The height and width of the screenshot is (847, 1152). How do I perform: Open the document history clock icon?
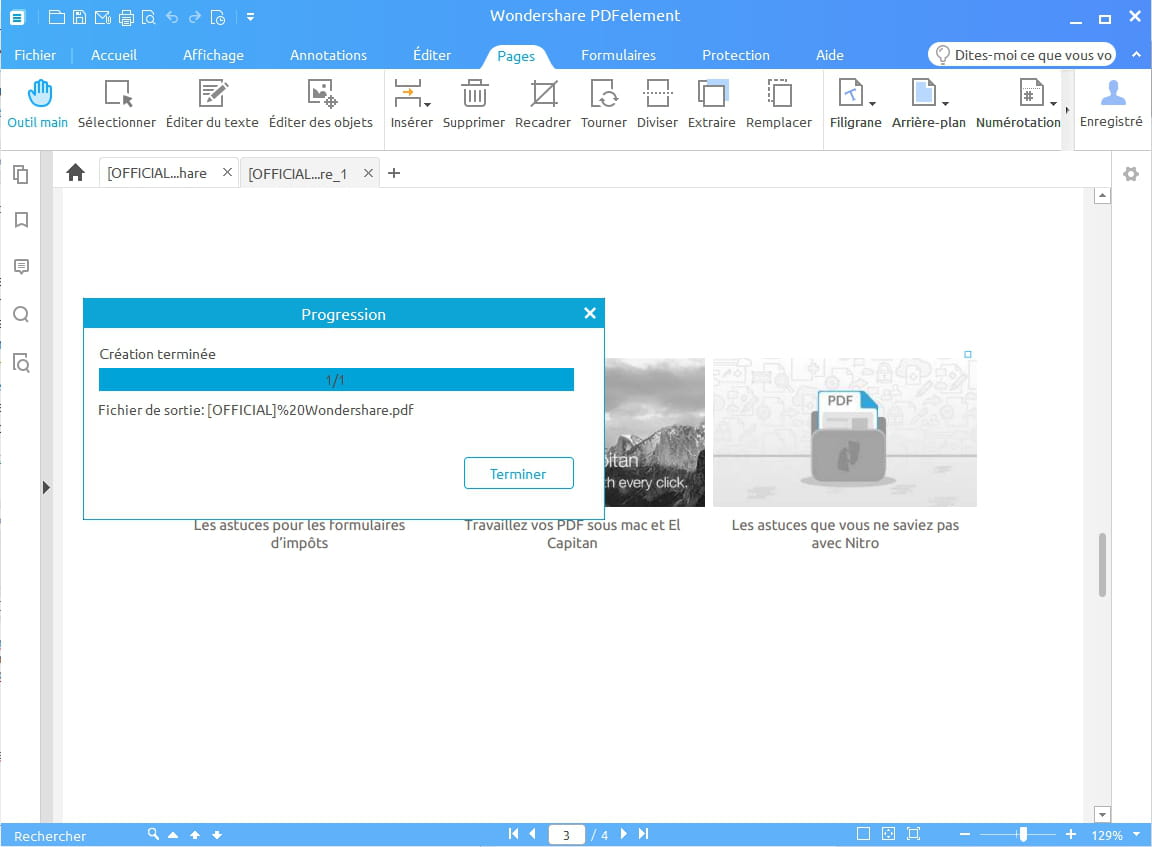218,17
